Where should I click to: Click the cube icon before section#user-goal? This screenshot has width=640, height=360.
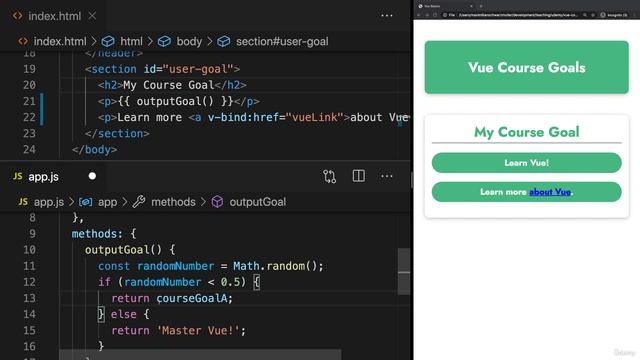(224, 41)
